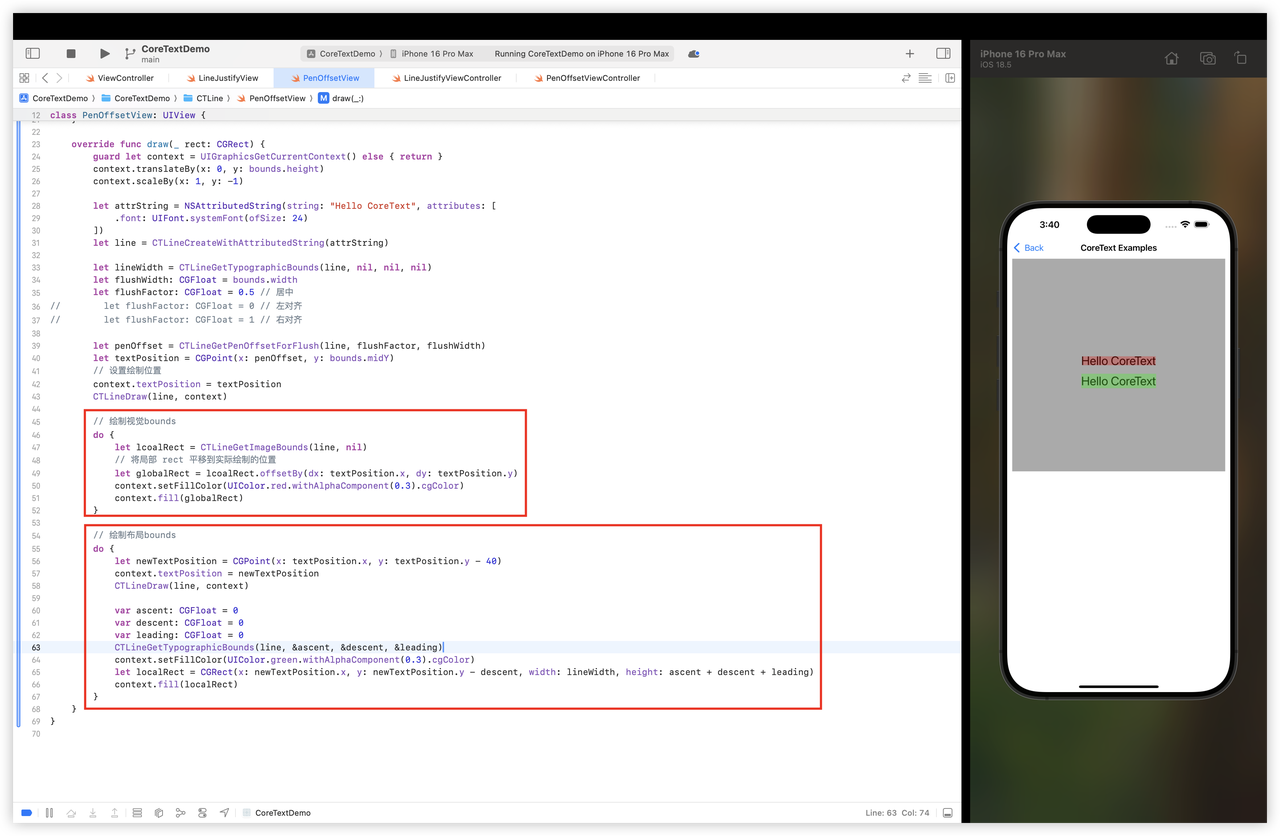
Task: Open the draw(_:) method breadcrumb
Action: tap(341, 98)
